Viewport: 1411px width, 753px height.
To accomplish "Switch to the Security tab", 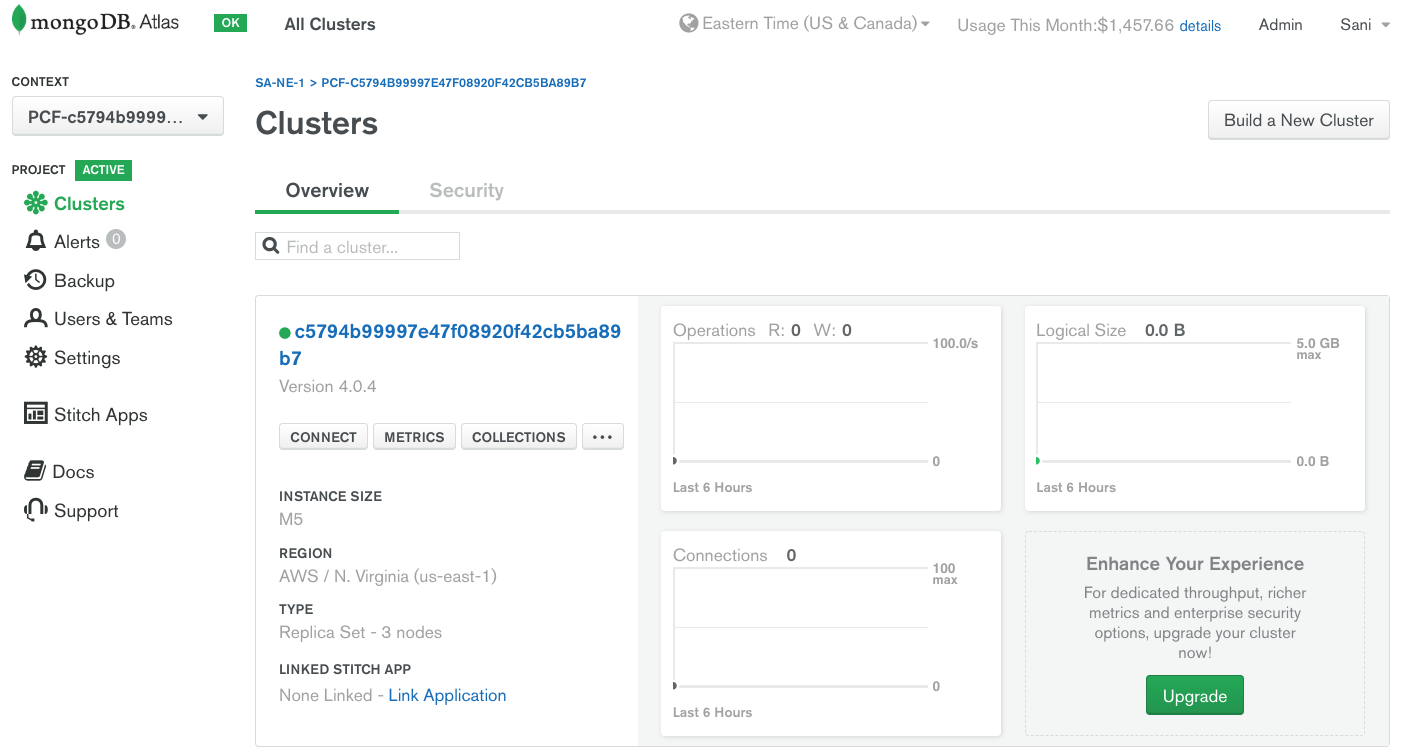I will tap(466, 190).
